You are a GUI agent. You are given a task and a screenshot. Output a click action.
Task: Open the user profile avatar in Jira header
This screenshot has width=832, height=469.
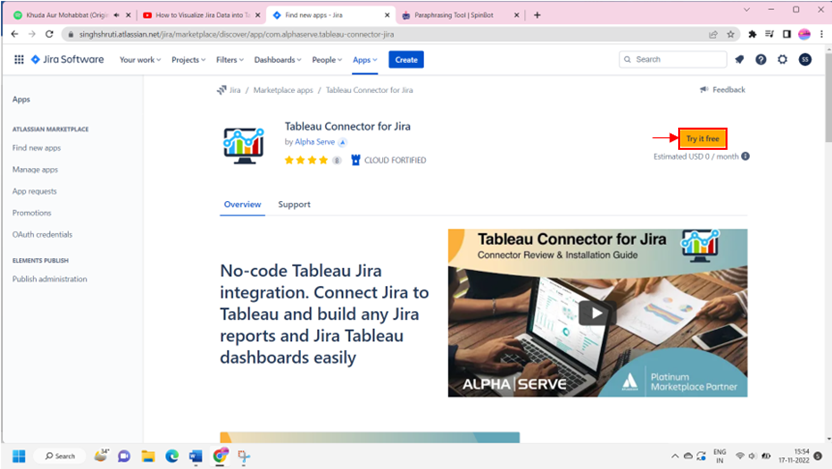point(805,59)
